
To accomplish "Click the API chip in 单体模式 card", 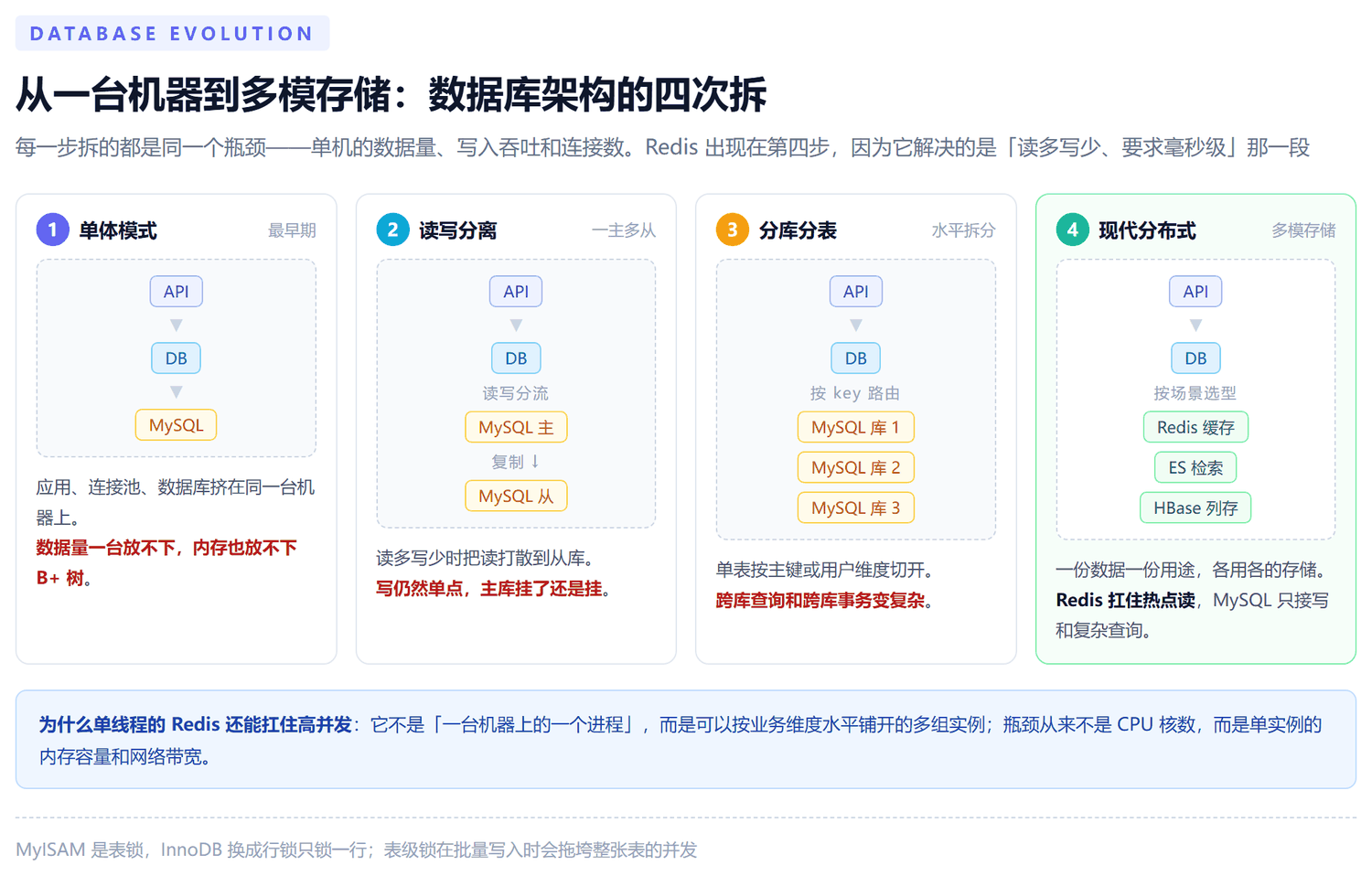I will 177,292.
